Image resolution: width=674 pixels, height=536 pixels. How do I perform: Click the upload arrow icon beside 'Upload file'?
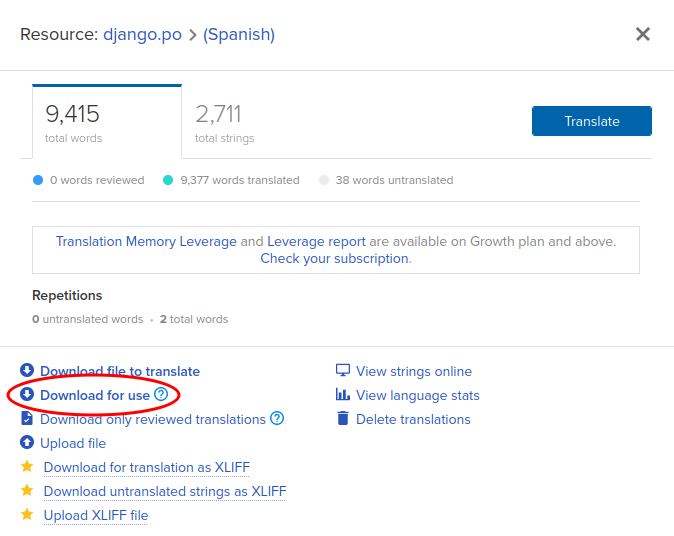pyautogui.click(x=27, y=443)
